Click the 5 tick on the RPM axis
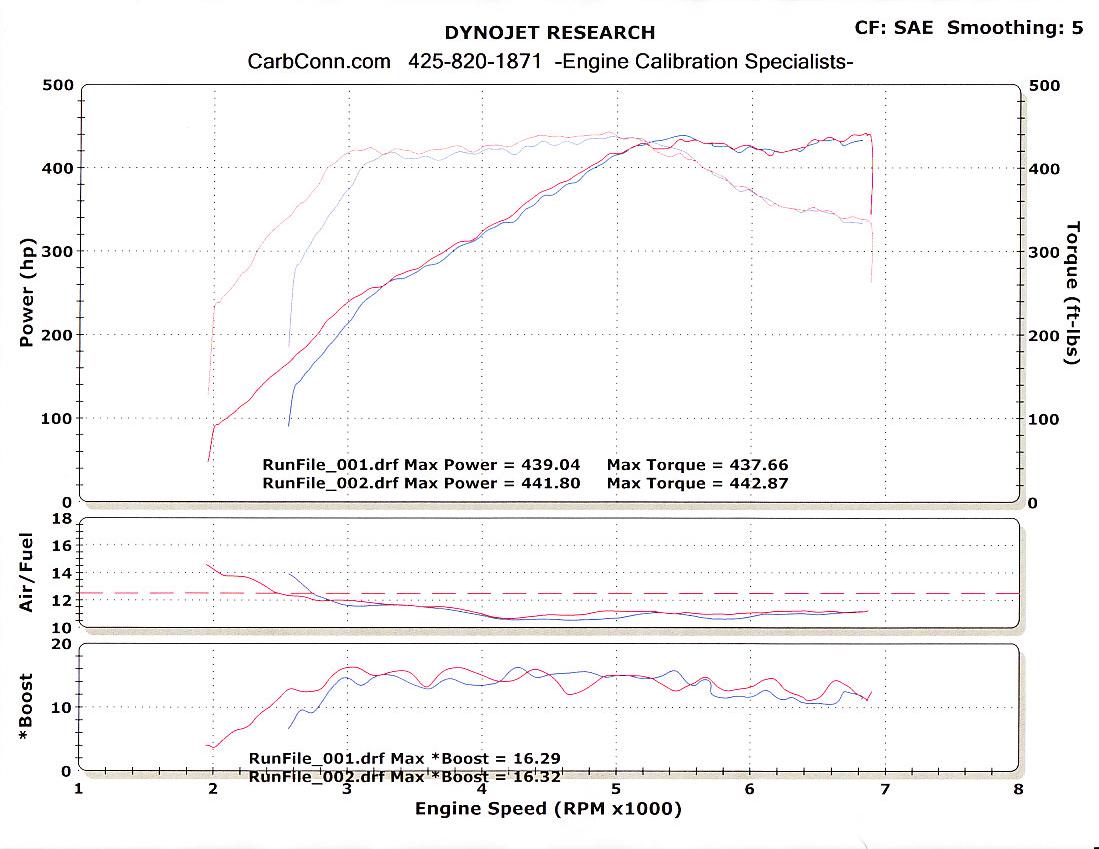 pyautogui.click(x=616, y=789)
